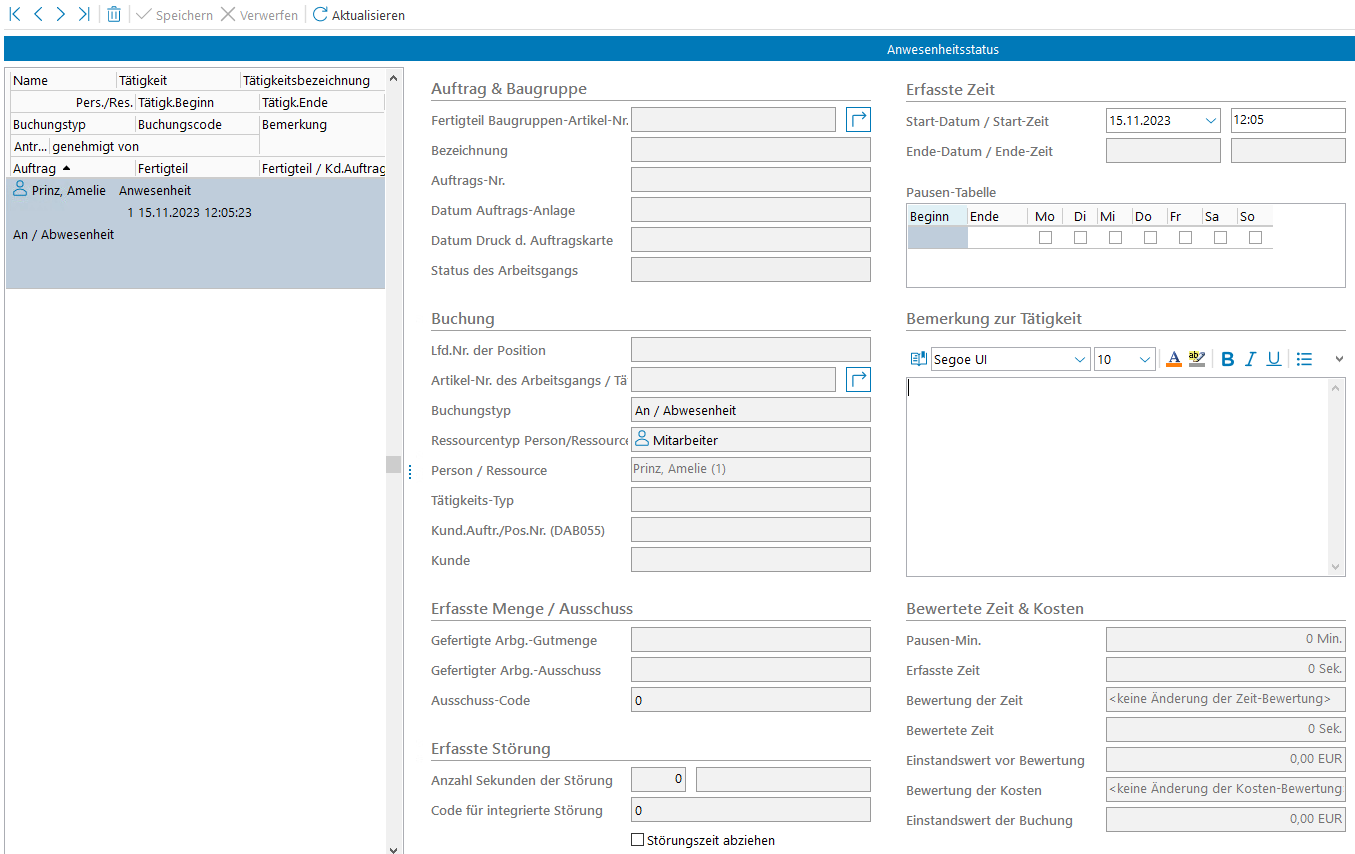Jump to the last record
This screenshot has width=1355, height=854.
point(84,15)
